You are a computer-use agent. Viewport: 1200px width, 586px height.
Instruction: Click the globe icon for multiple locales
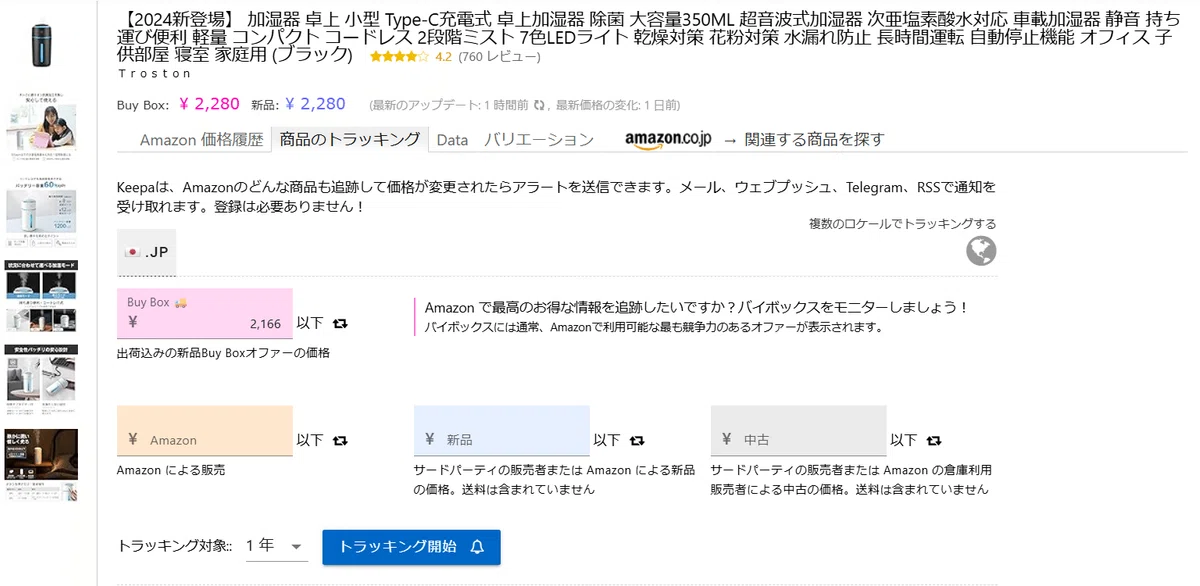point(981,251)
